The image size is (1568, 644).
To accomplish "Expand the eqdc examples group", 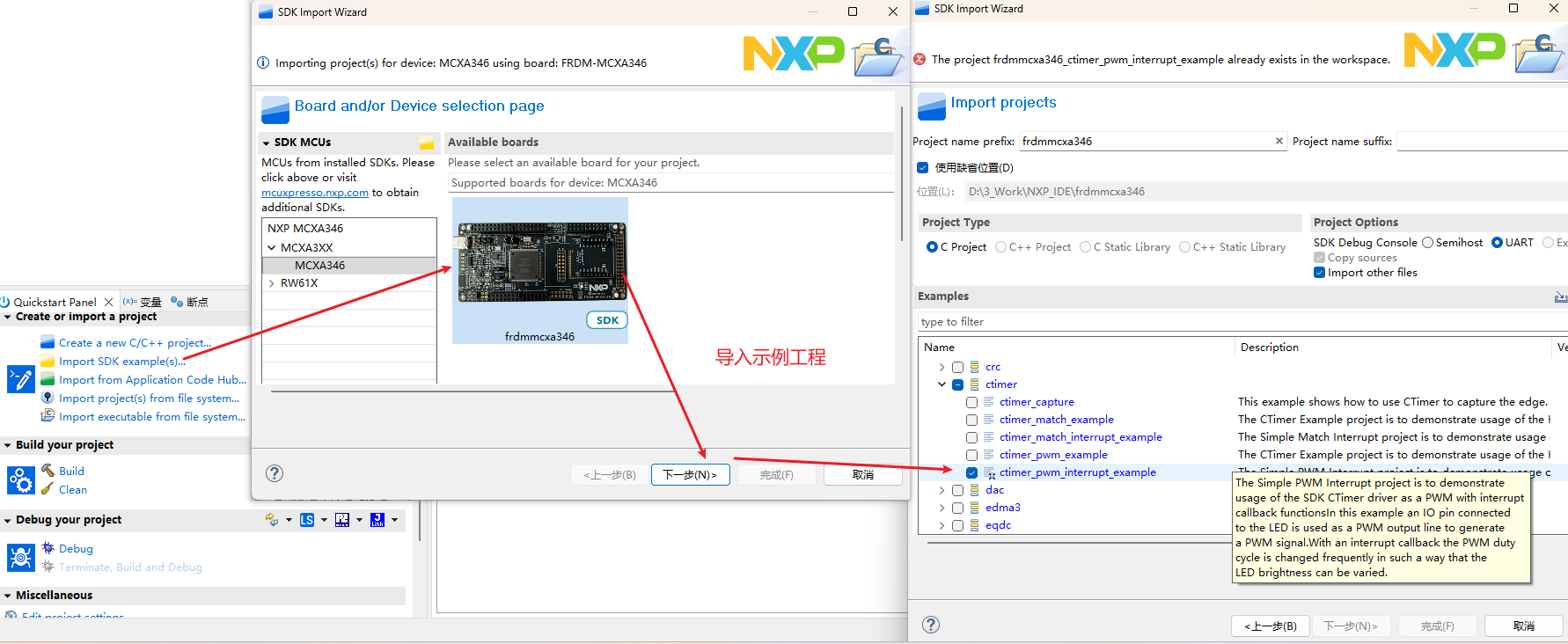I will coord(942,525).
